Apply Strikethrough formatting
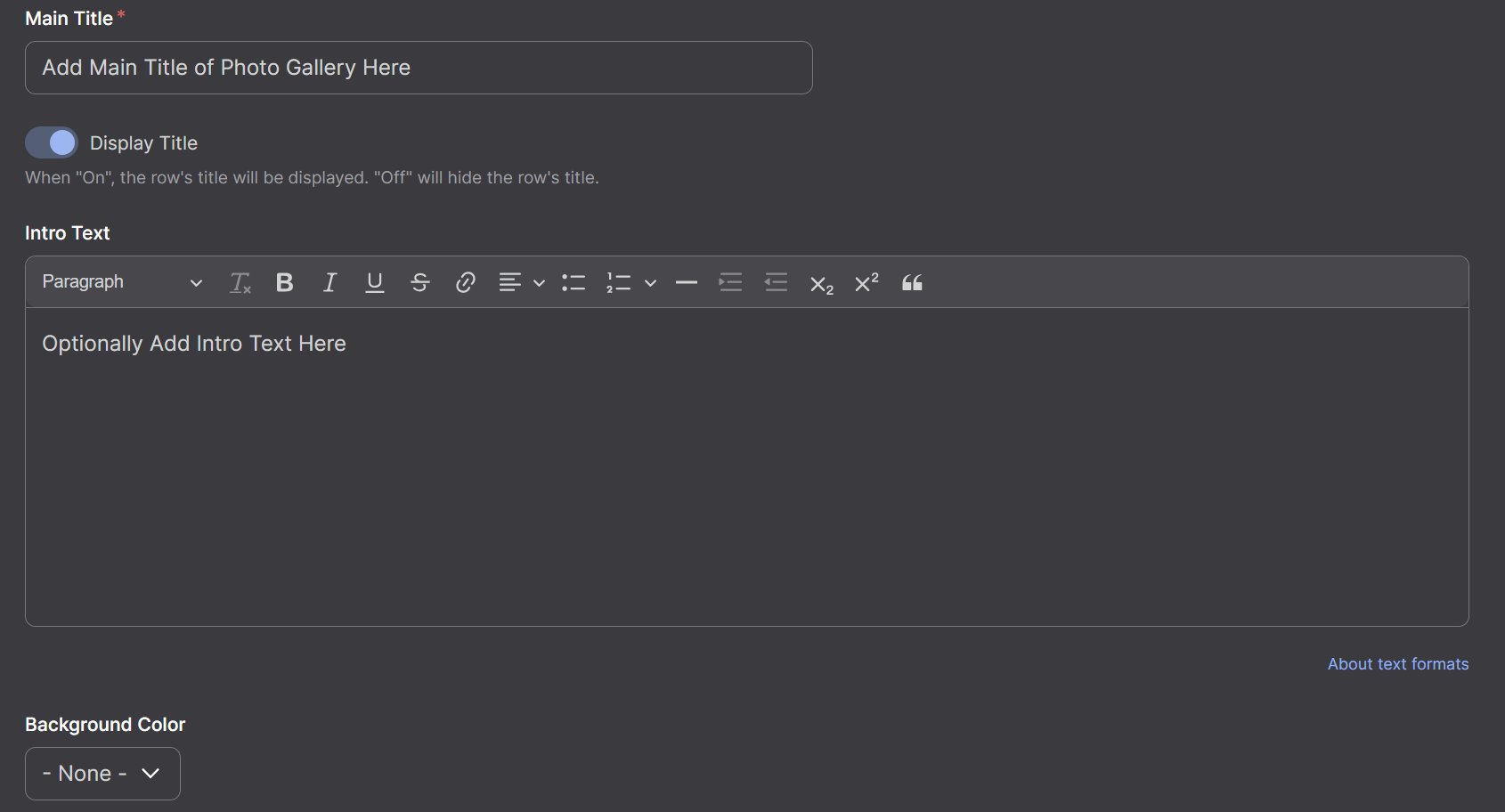Viewport: 1505px width, 812px height. (420, 283)
